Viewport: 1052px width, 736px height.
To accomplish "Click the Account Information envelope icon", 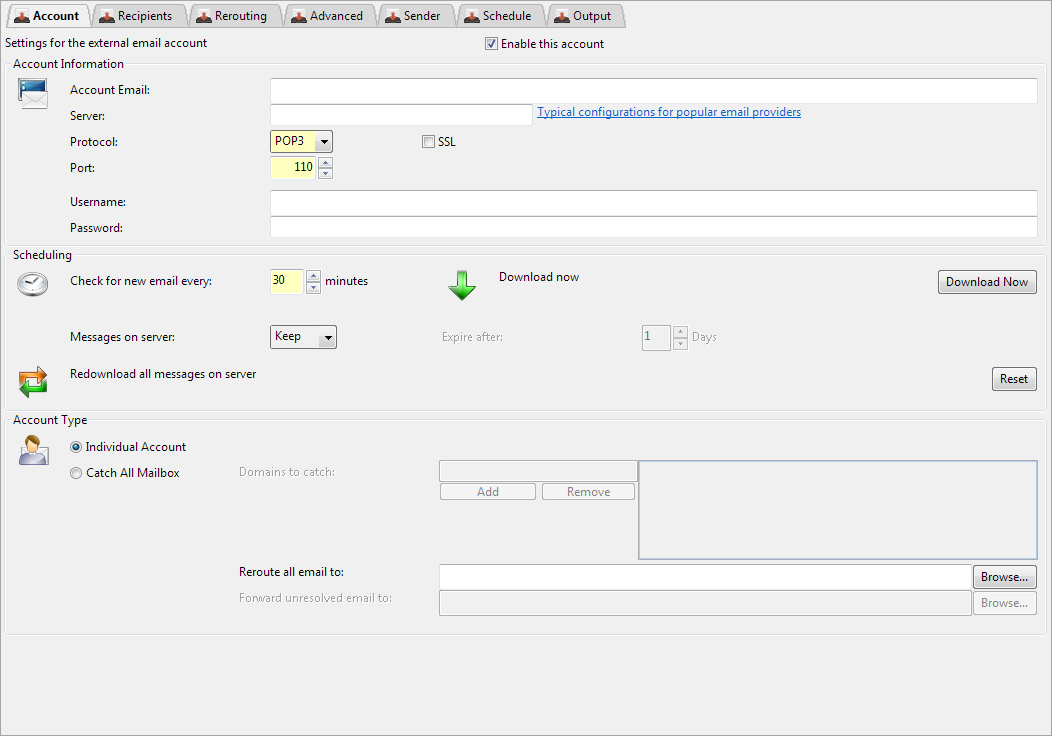I will click(x=33, y=94).
